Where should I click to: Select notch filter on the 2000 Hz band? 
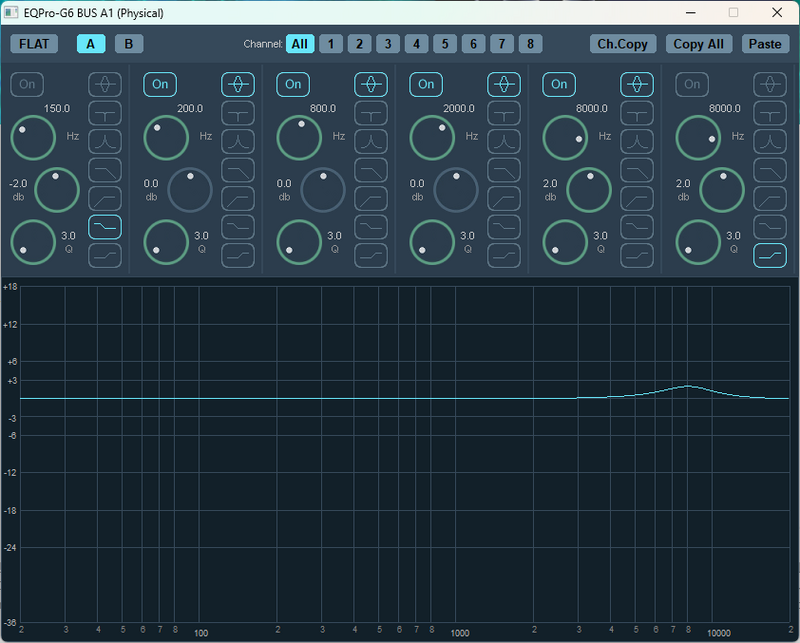[504, 113]
